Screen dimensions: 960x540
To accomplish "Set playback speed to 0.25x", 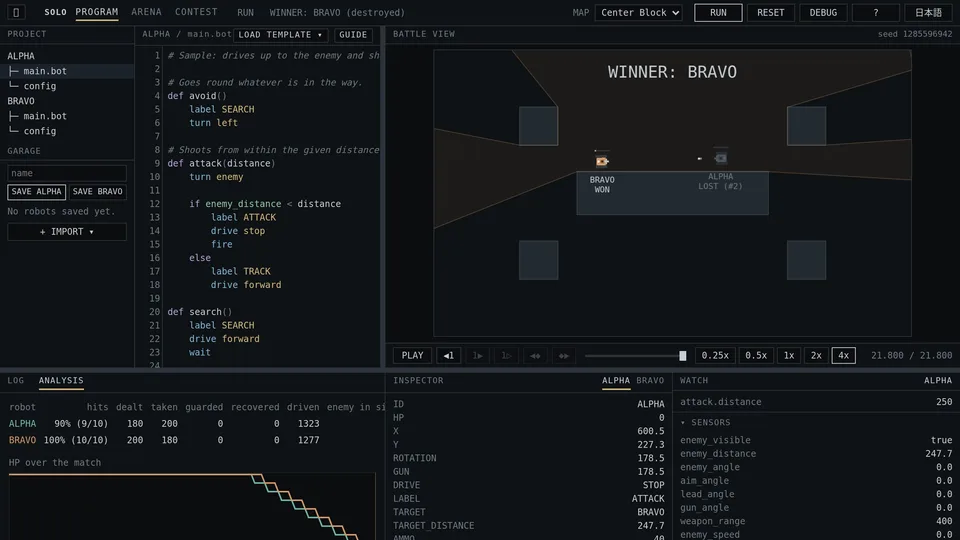I will pos(715,355).
